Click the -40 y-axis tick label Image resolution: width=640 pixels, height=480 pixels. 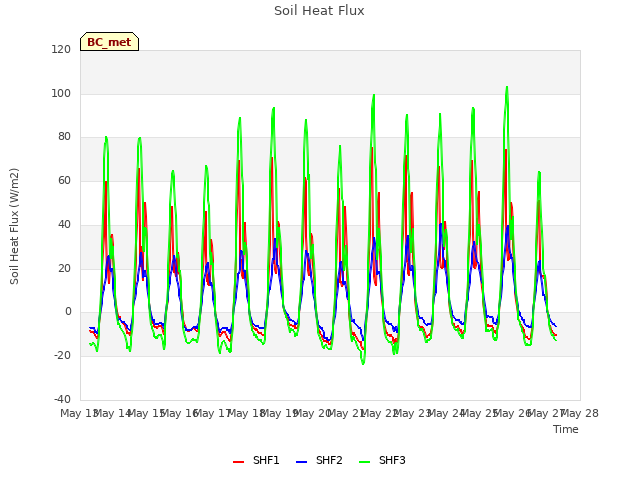tap(62, 399)
